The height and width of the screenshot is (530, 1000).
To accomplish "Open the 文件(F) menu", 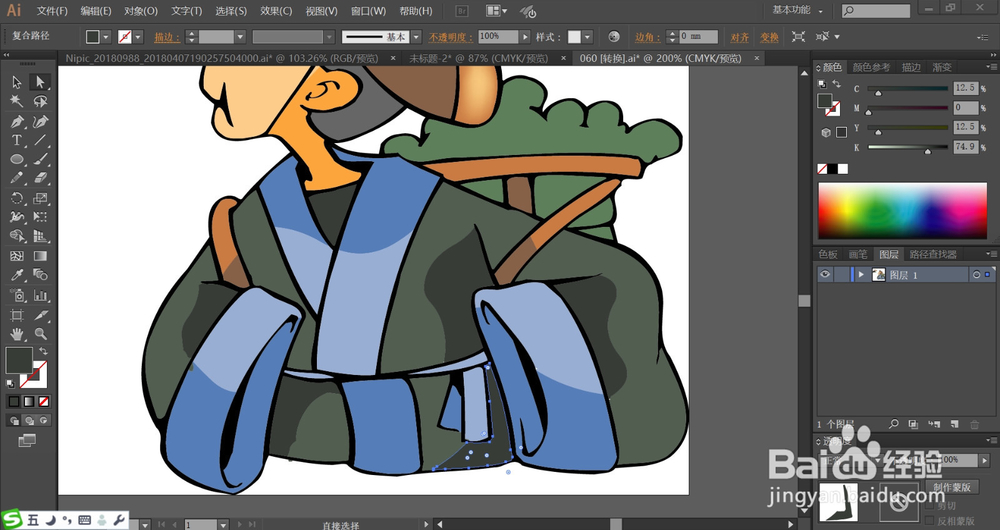I will pos(52,11).
